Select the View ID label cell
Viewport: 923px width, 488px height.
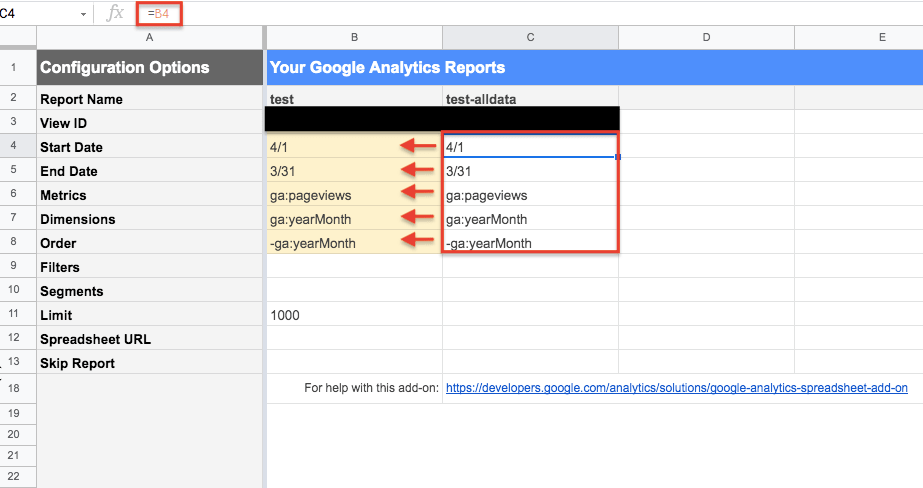coord(150,122)
